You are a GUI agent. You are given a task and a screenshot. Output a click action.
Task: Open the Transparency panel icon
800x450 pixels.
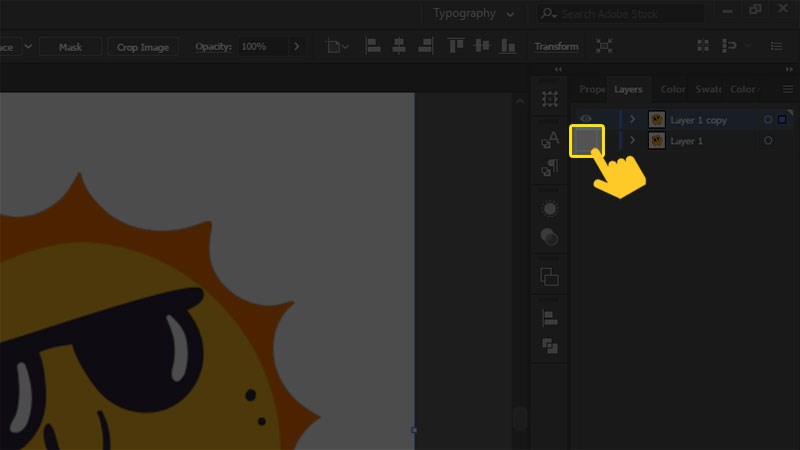(x=550, y=237)
